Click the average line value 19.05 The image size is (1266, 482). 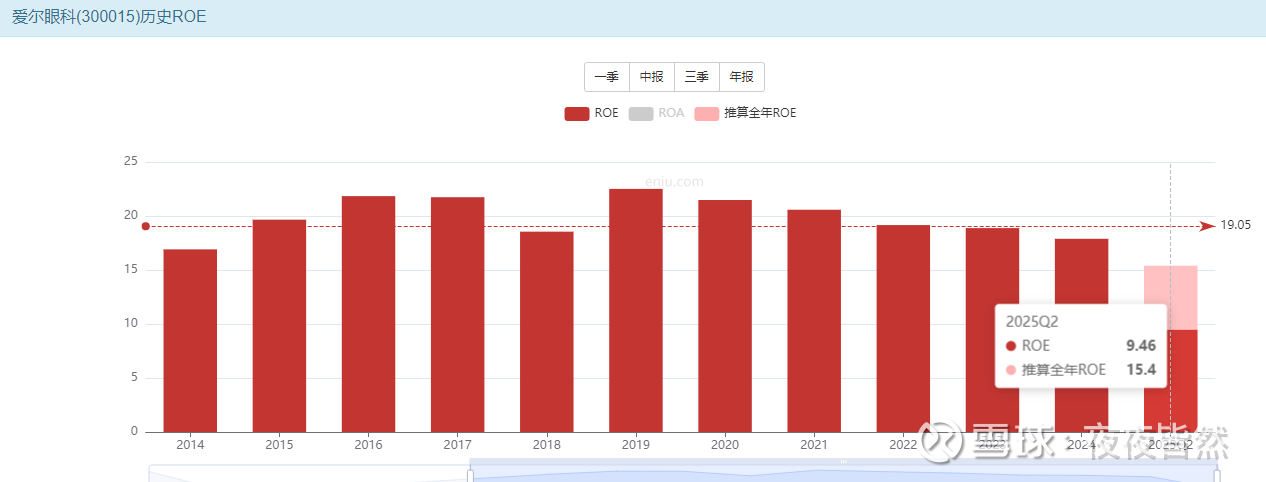(x=1236, y=225)
